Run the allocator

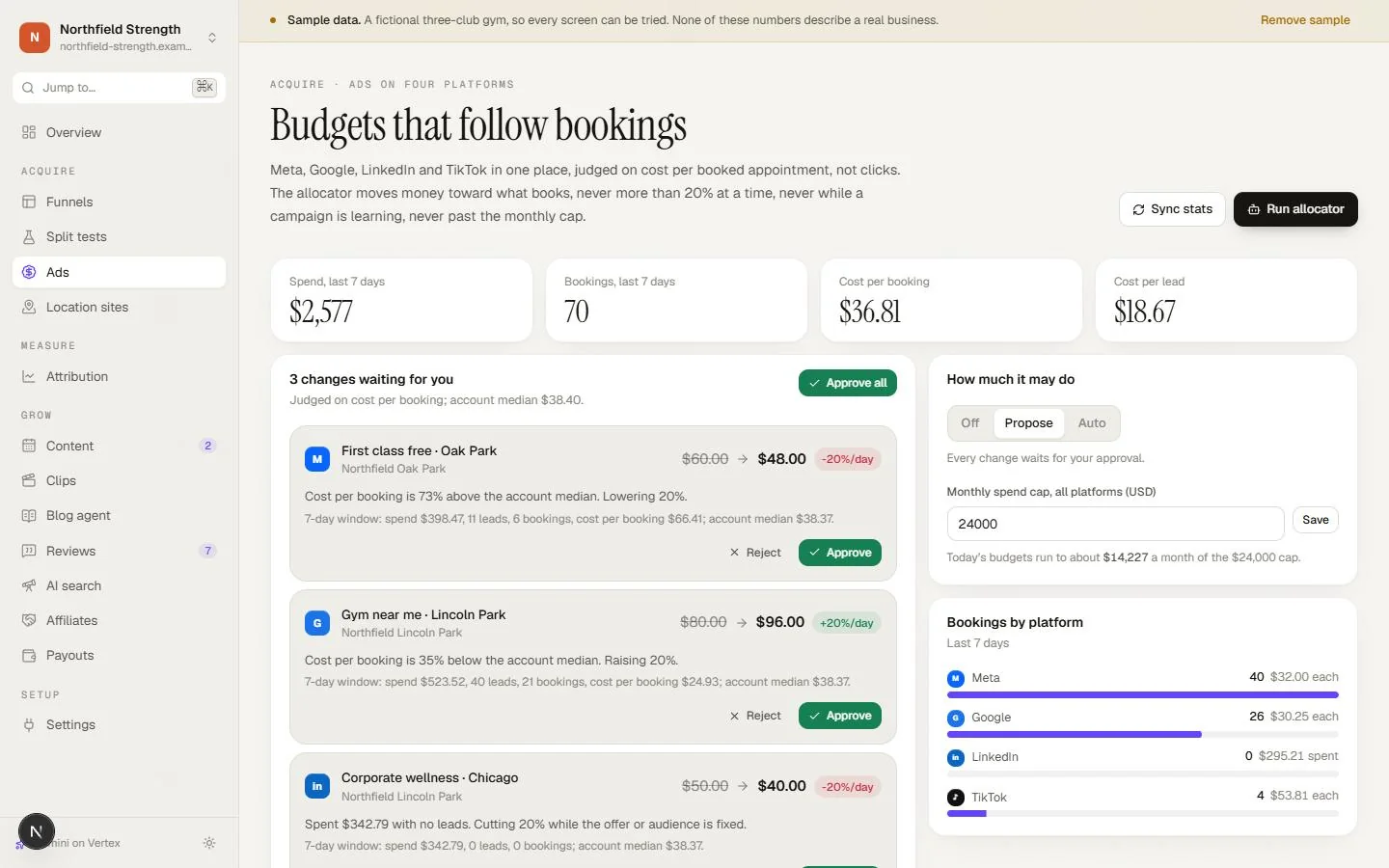coord(1295,209)
